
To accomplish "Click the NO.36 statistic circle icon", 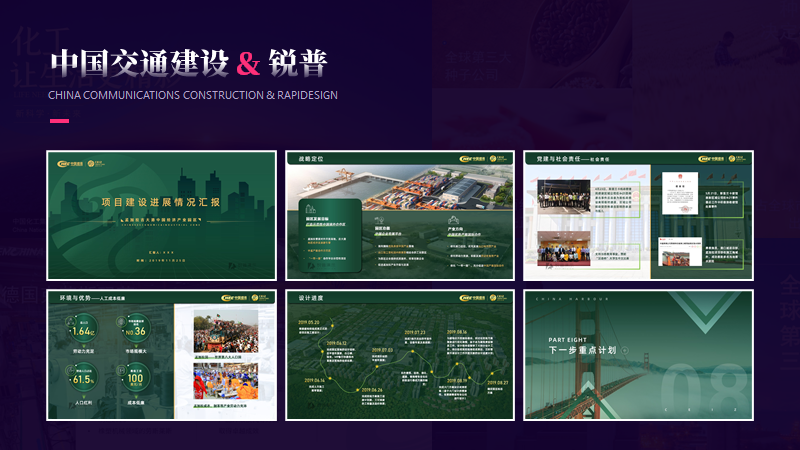I will pos(136,330).
